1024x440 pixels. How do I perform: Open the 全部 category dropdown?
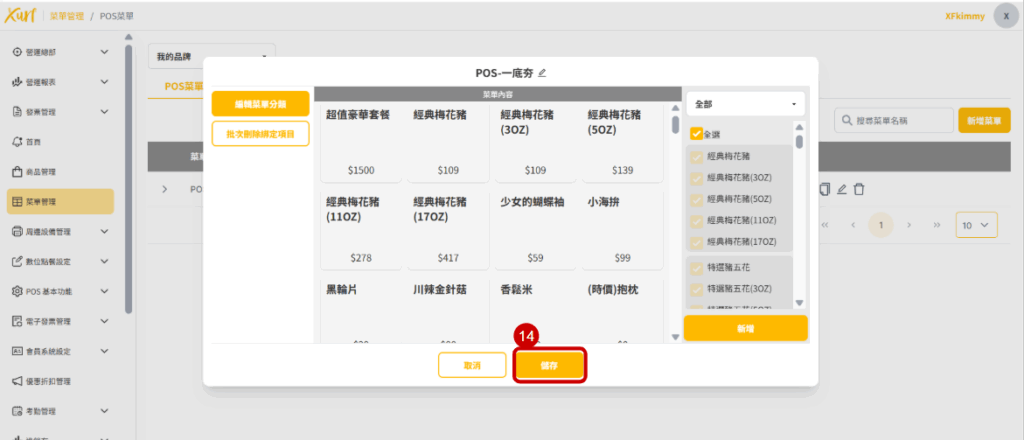click(x=745, y=103)
